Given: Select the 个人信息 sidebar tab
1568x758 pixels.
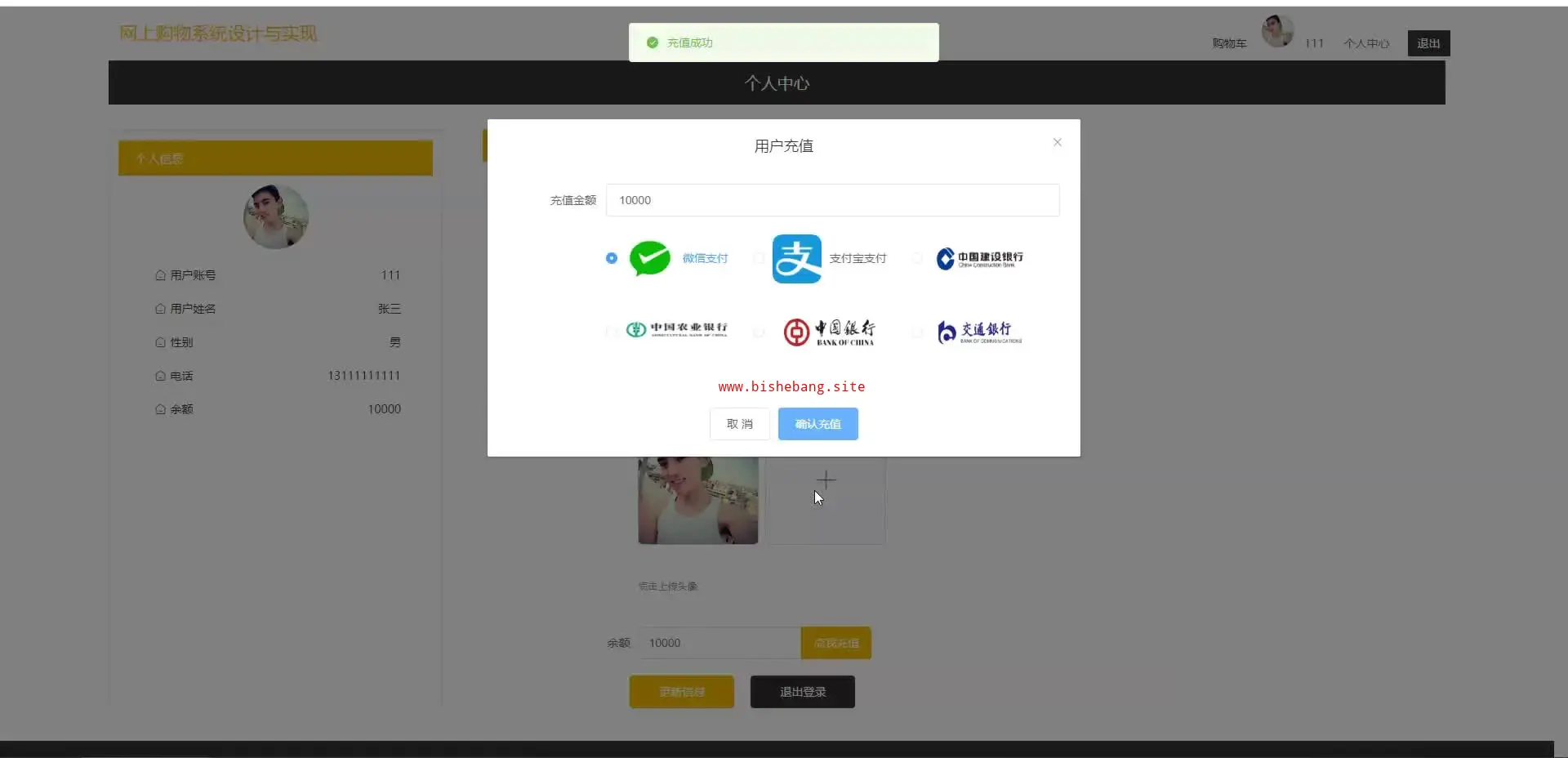Looking at the screenshot, I should point(275,158).
